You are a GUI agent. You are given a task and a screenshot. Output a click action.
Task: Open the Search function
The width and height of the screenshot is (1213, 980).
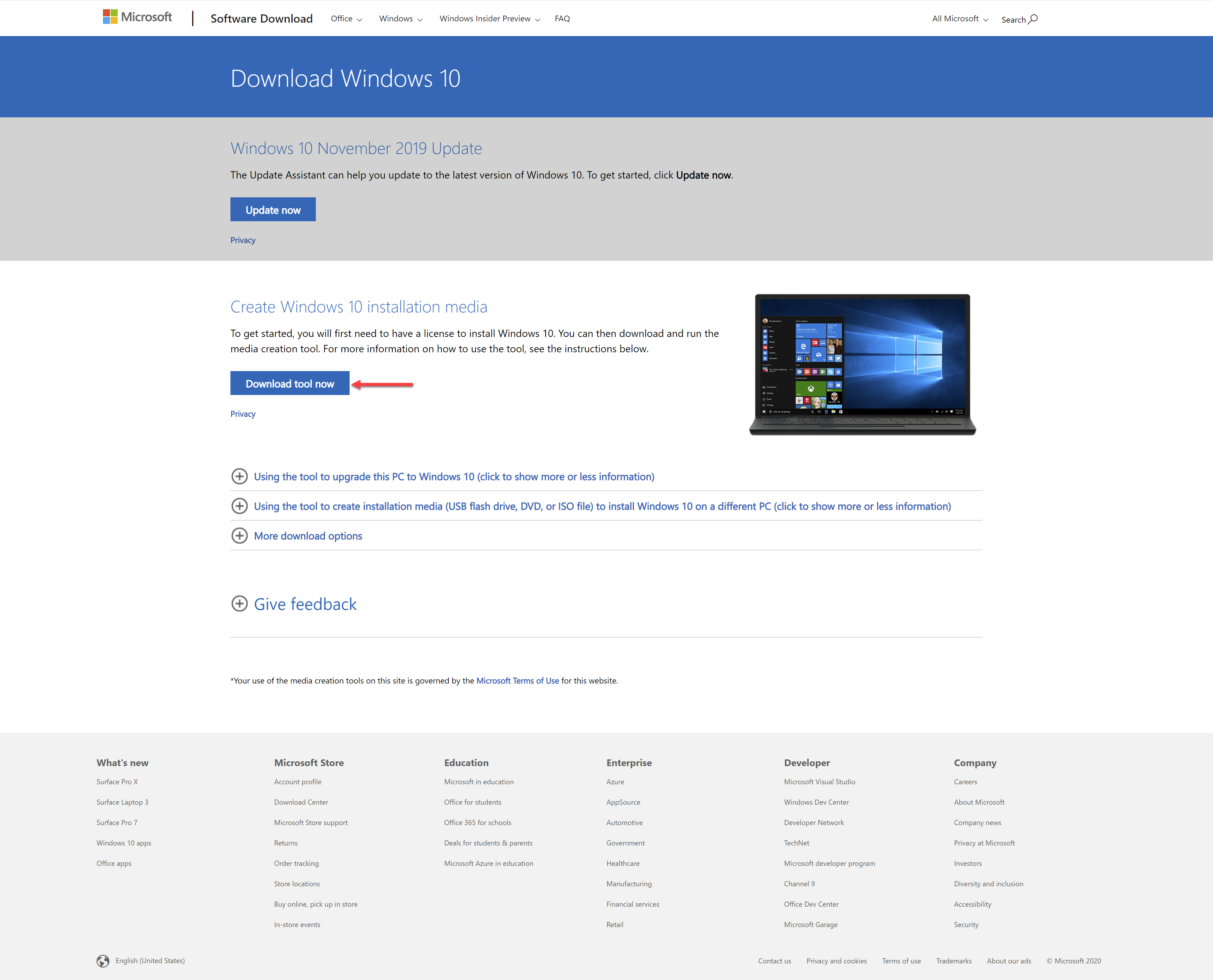coord(1019,18)
